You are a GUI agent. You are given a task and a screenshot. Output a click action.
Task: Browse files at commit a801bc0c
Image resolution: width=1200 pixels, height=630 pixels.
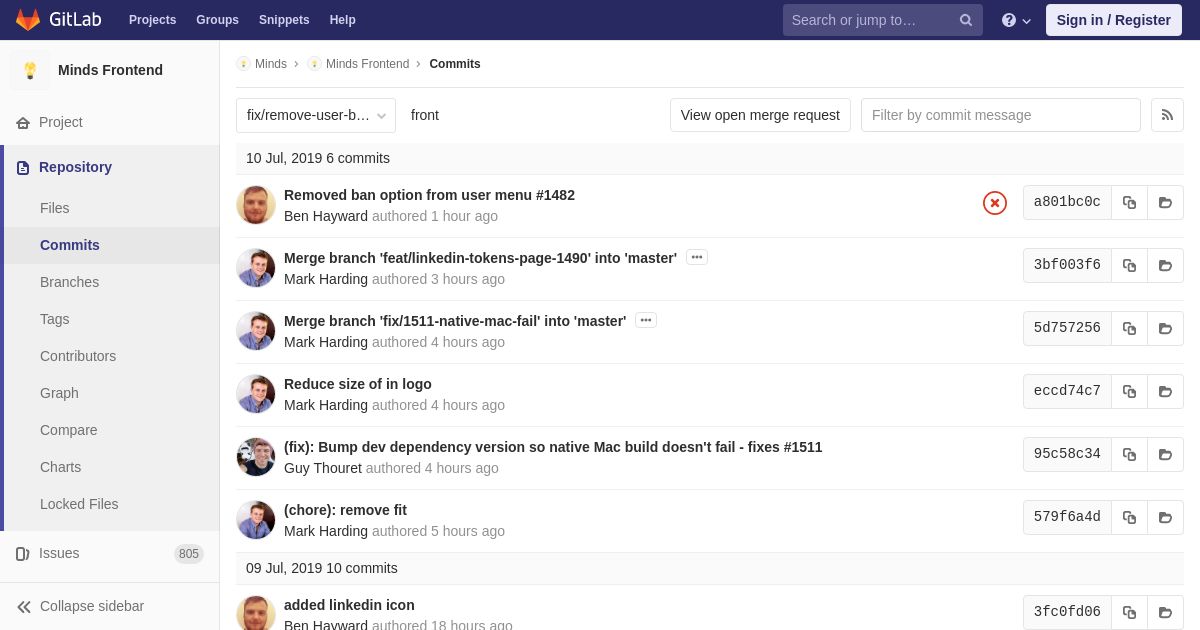[x=1165, y=202]
